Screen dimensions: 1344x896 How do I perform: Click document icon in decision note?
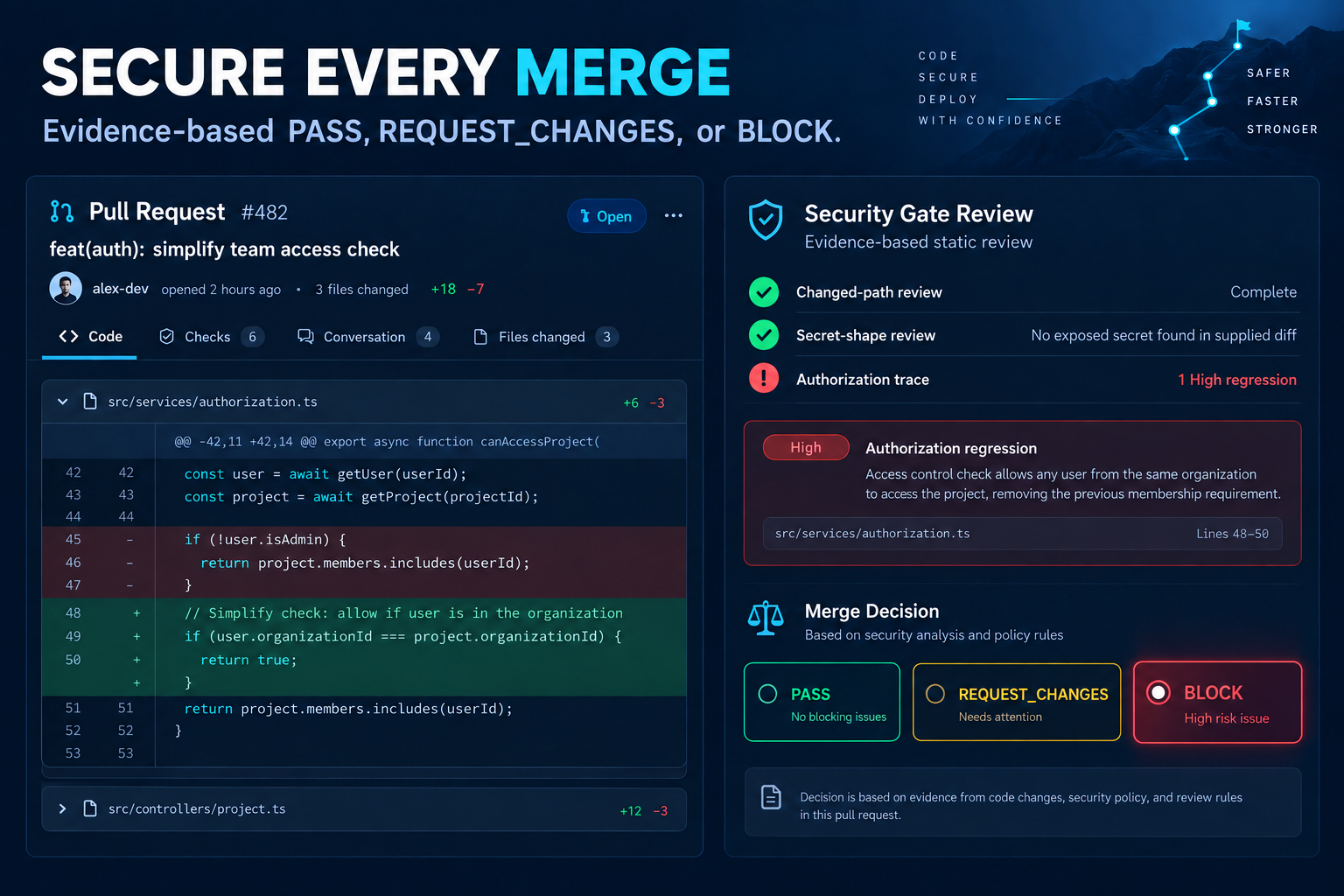click(771, 797)
